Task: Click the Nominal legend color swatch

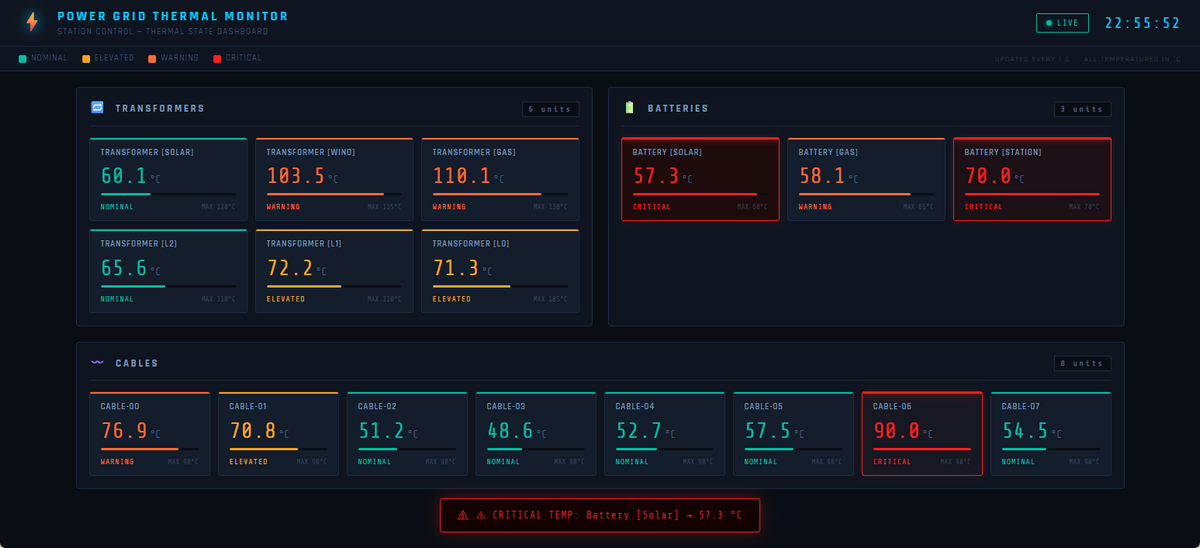Action: point(23,58)
